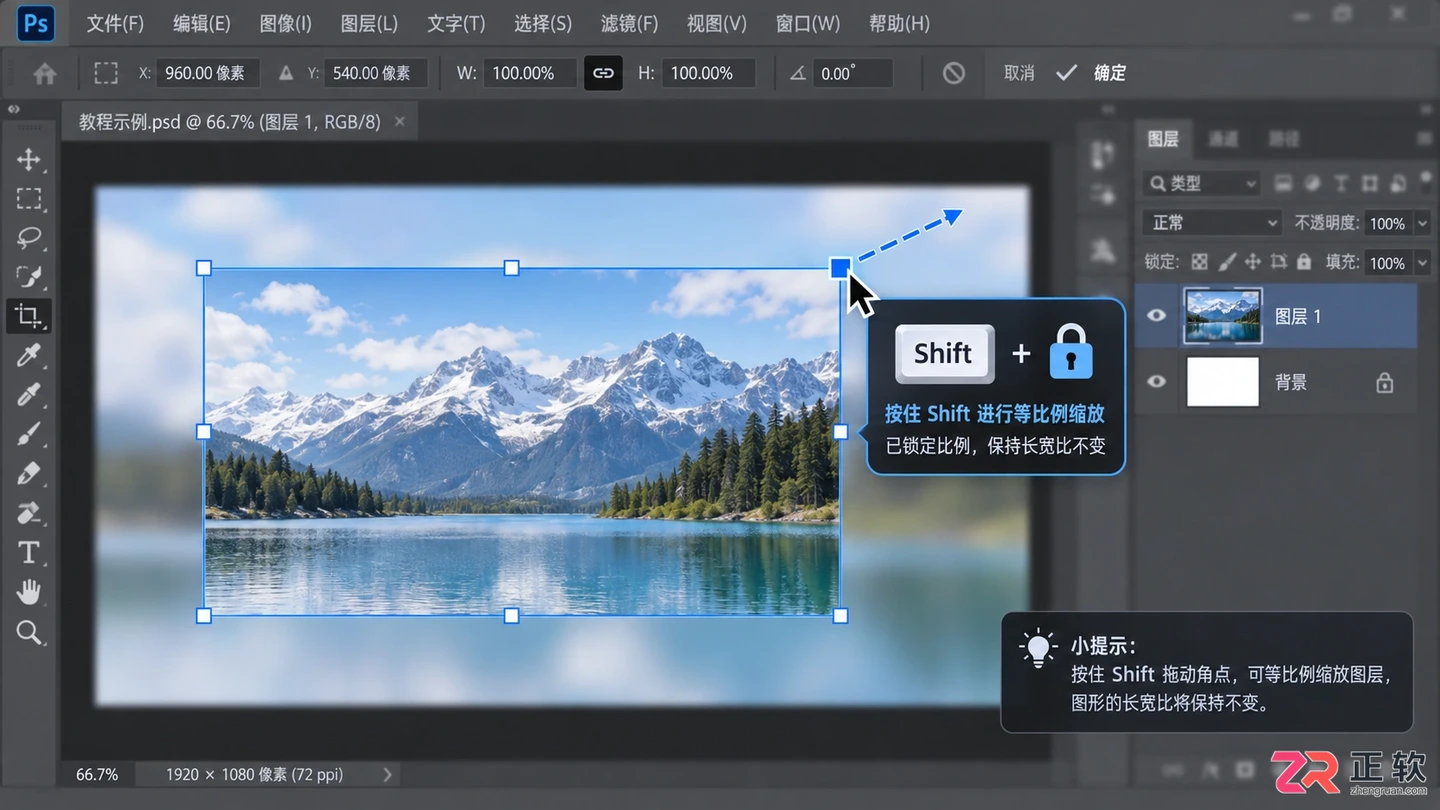Select the Horizontal Type tool
This screenshot has width=1440, height=810.
(x=28, y=552)
